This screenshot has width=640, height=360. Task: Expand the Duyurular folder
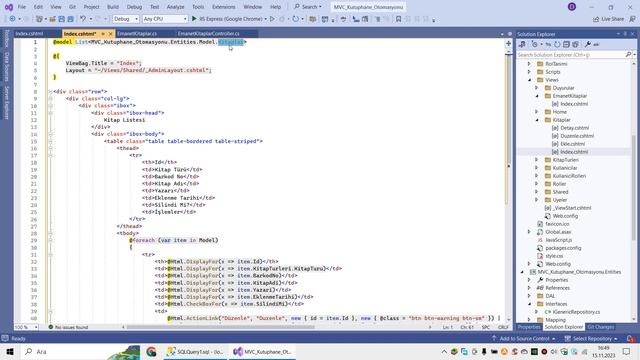click(537, 88)
